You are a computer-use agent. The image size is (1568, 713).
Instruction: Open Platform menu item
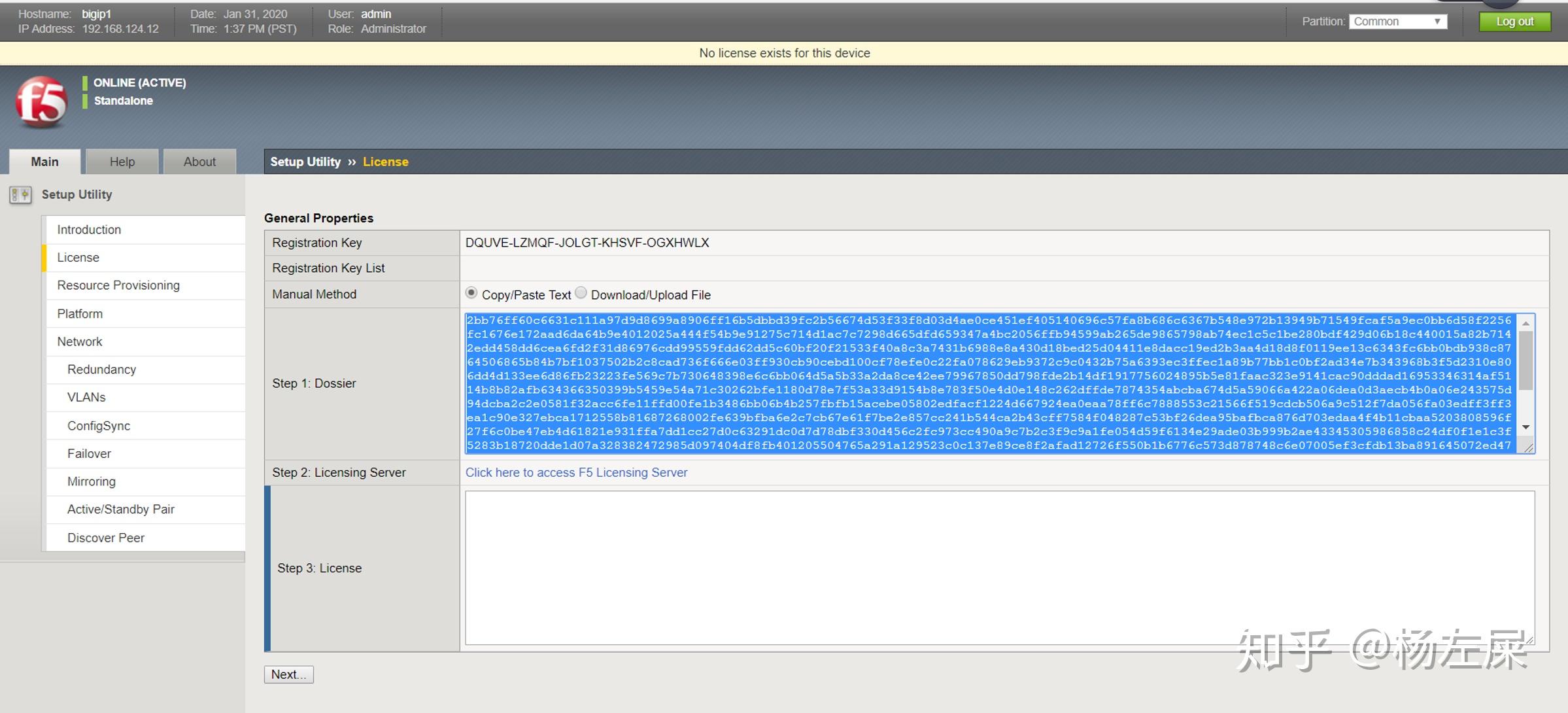click(x=145, y=313)
